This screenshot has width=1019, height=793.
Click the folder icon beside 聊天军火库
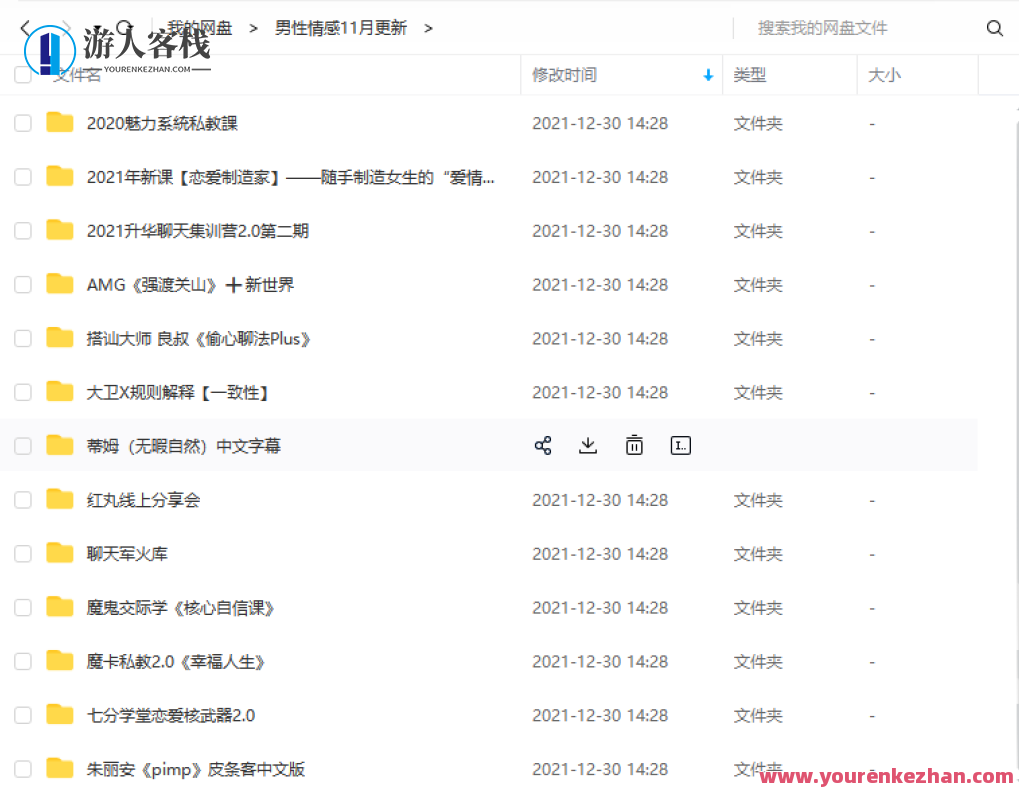click(59, 553)
